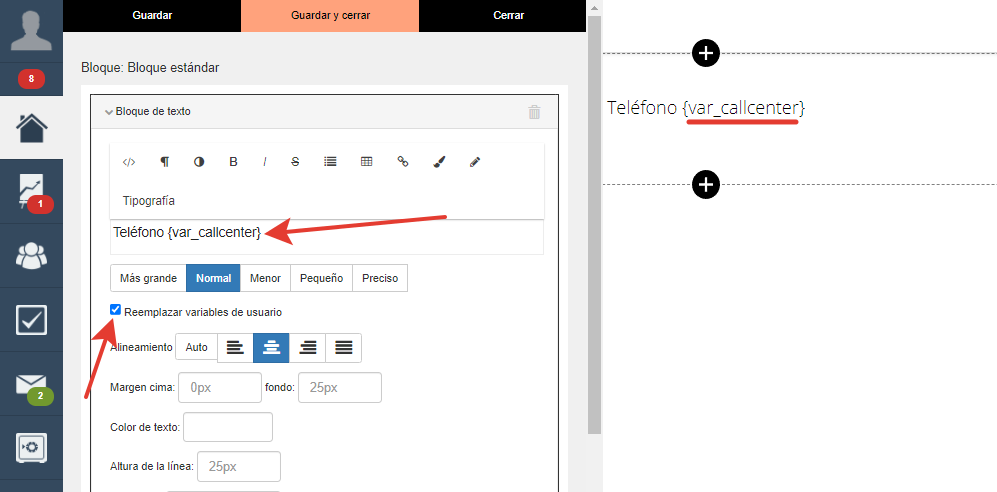
Task: Click Guardar y cerrar
Action: 330,15
